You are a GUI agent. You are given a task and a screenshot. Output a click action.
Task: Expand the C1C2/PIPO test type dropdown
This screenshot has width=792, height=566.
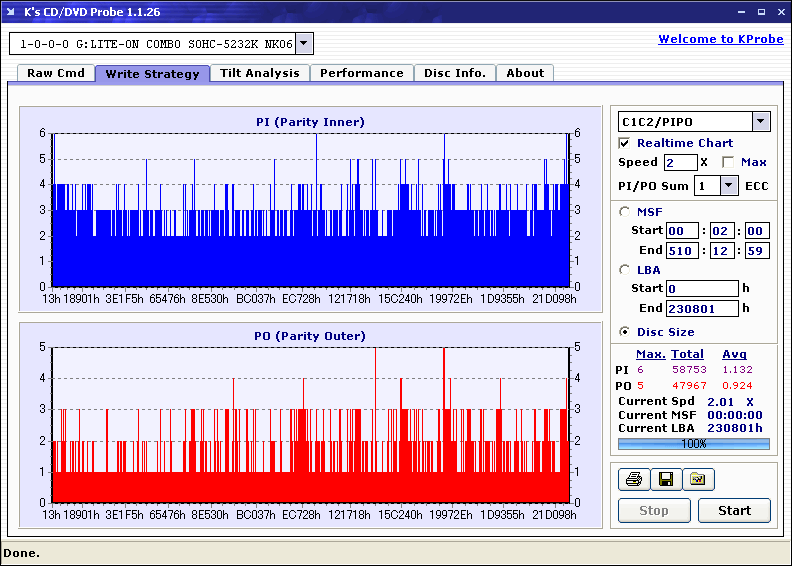(760, 121)
